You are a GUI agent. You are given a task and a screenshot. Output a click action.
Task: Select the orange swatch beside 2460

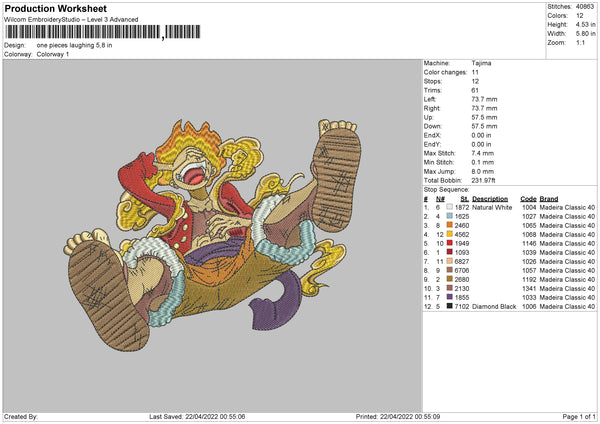tap(449, 225)
